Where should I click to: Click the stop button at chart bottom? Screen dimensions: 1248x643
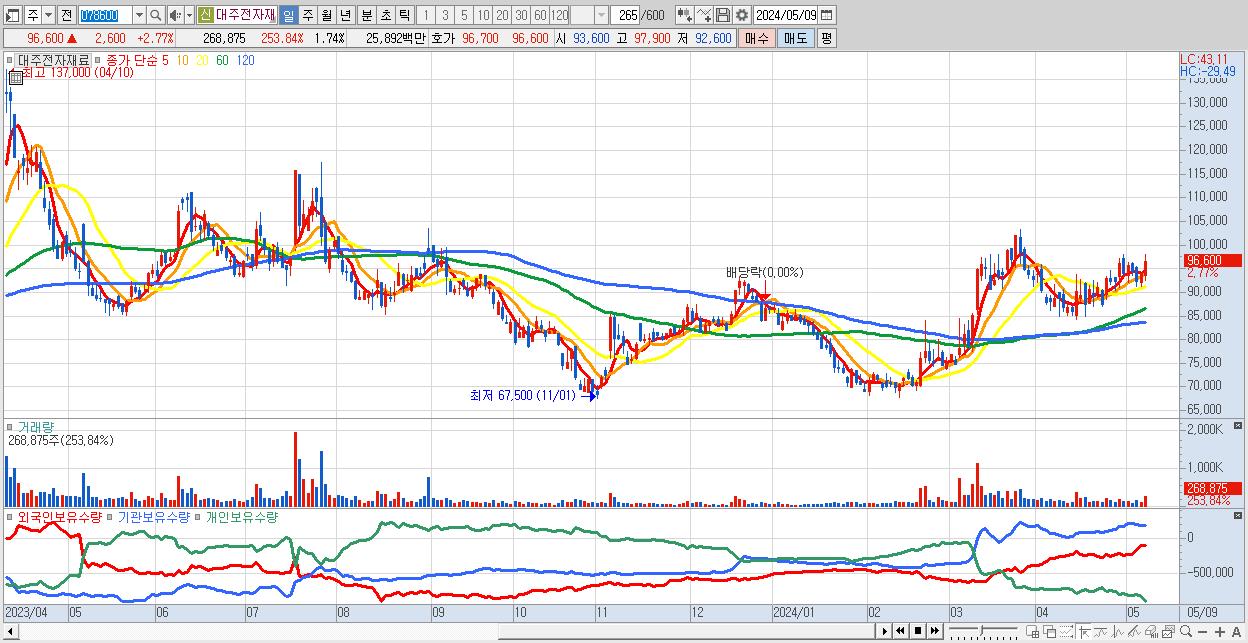coord(918,631)
